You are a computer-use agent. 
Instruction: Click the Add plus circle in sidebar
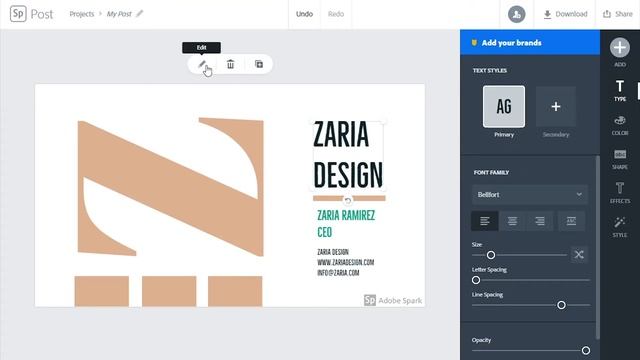(620, 48)
